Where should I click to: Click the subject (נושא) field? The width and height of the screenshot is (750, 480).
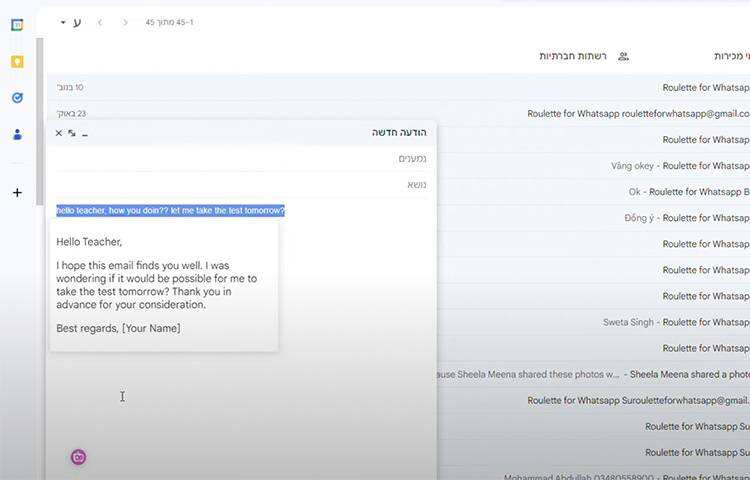click(x=240, y=185)
